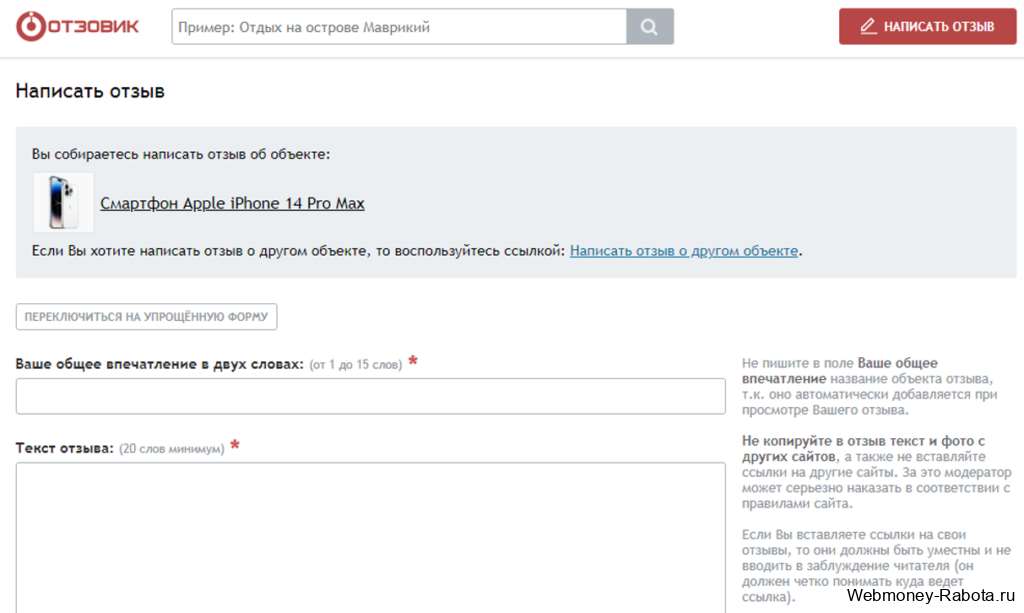The height and width of the screenshot is (613, 1024).
Task: Click the hint paragraph Если Вы вставляете ссылки
Action: 876,565
